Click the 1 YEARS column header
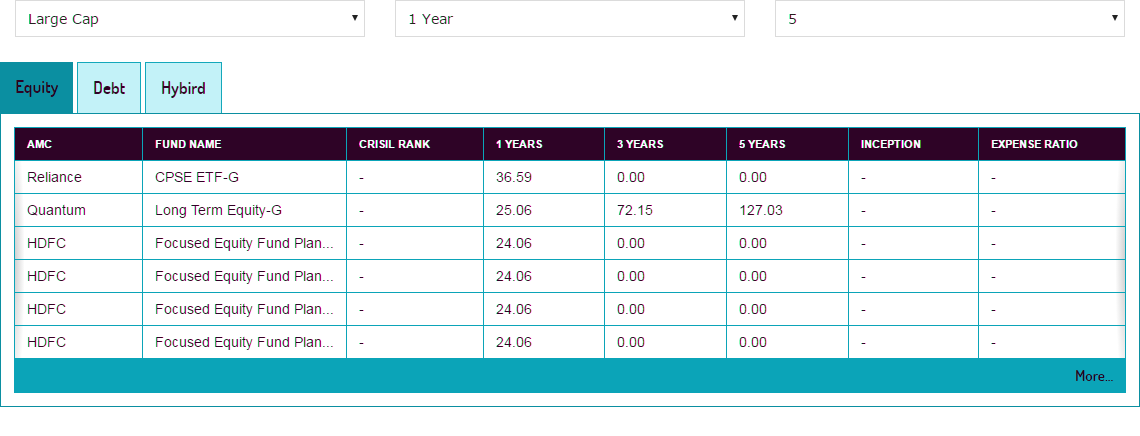The image size is (1140, 436). 519,144
